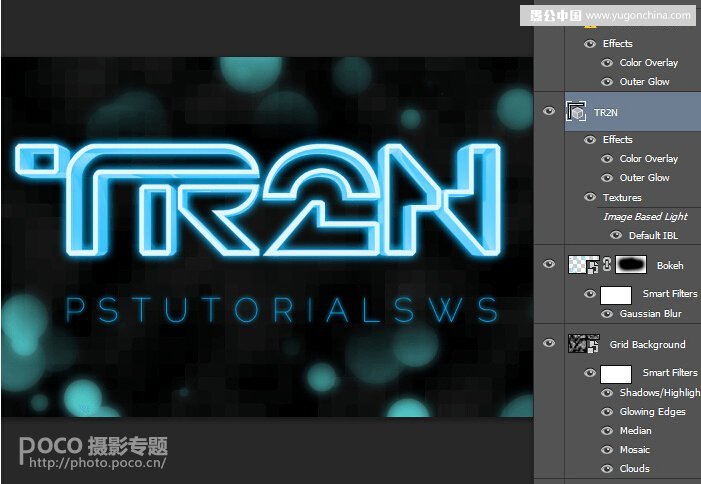Click the glowing TR2N text on canvas
This screenshot has height=484, width=701.
click(x=258, y=198)
